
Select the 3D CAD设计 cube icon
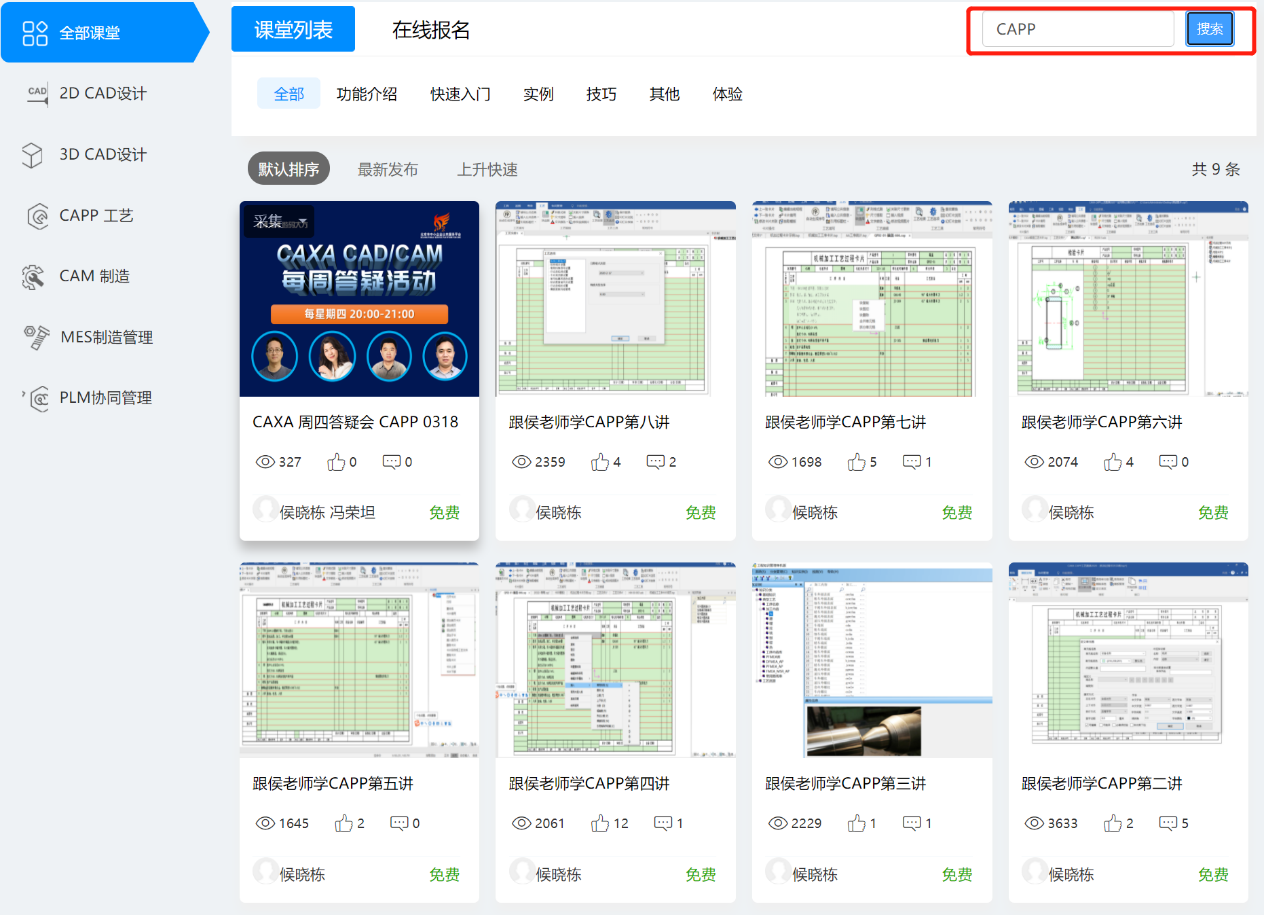33,154
